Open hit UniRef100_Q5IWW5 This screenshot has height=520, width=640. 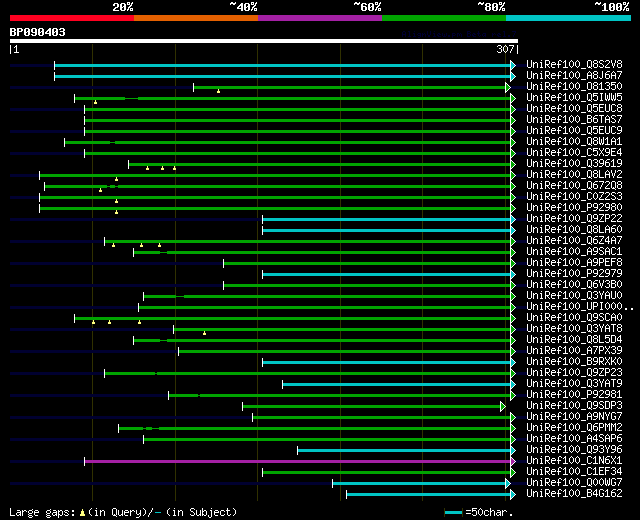click(574, 98)
